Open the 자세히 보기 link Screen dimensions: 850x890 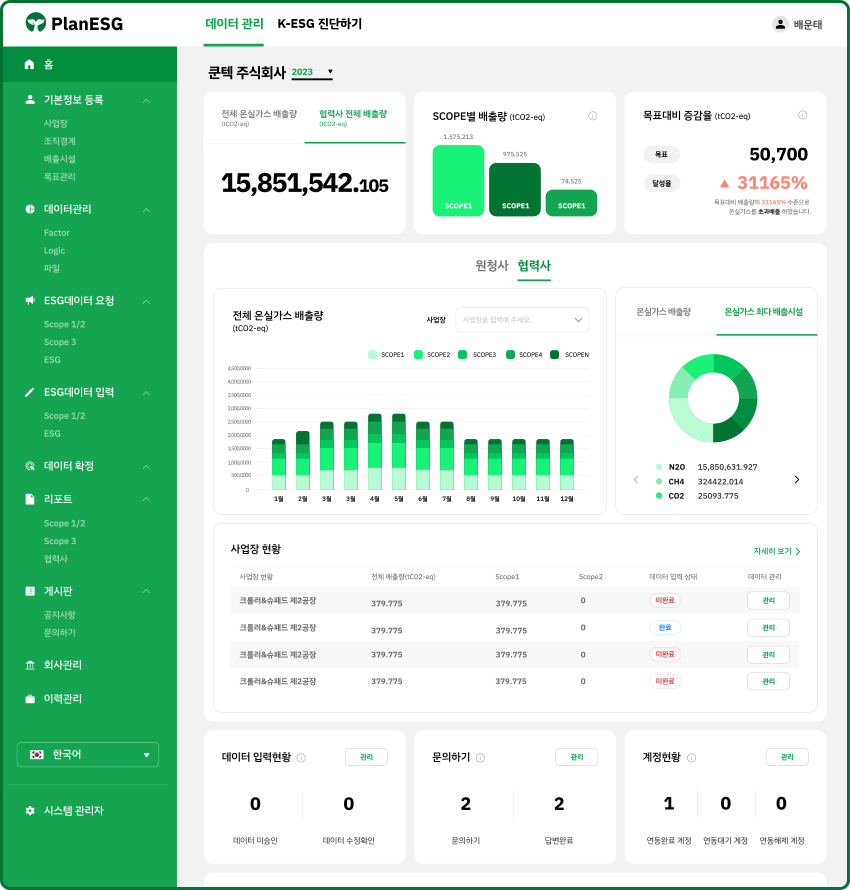point(776,551)
